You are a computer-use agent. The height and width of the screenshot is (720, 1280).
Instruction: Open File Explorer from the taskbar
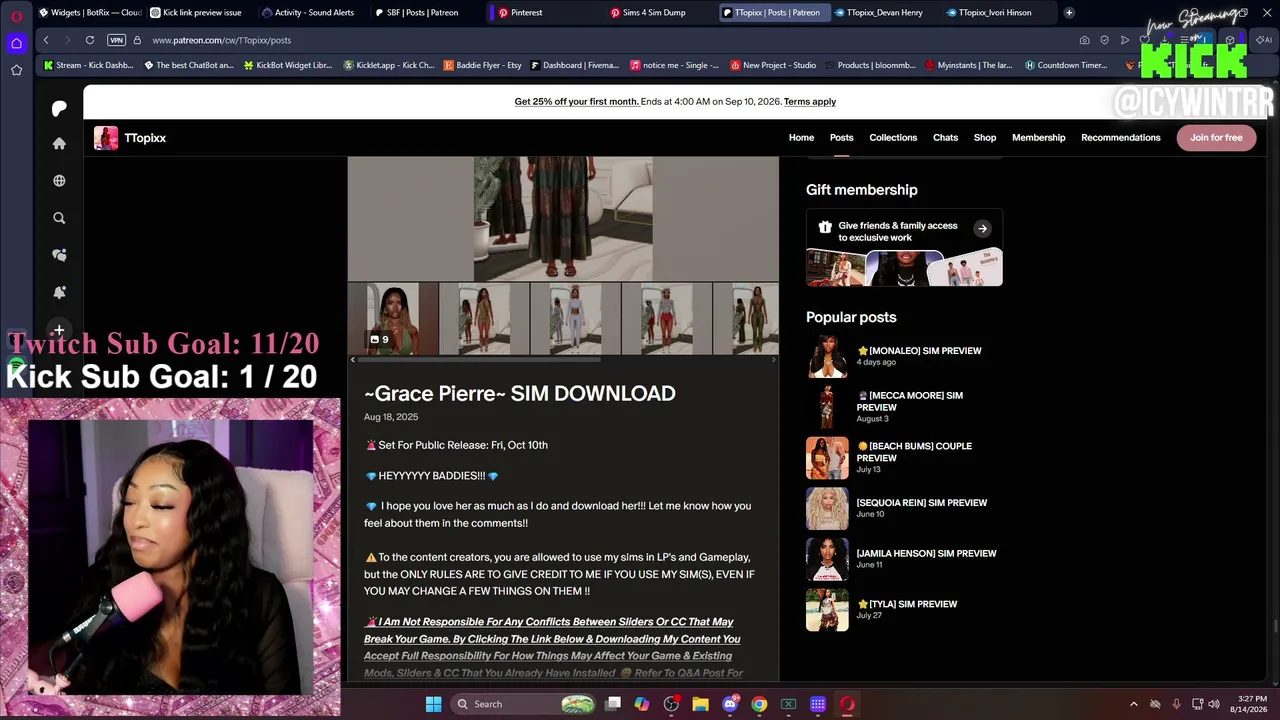700,704
